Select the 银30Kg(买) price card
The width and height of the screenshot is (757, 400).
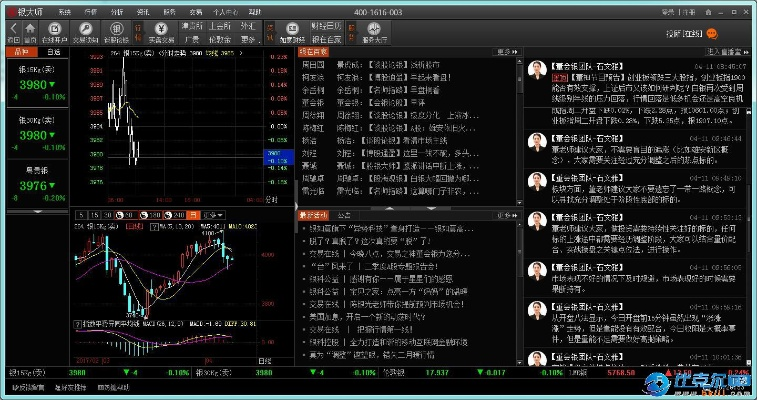pyautogui.click(x=37, y=134)
